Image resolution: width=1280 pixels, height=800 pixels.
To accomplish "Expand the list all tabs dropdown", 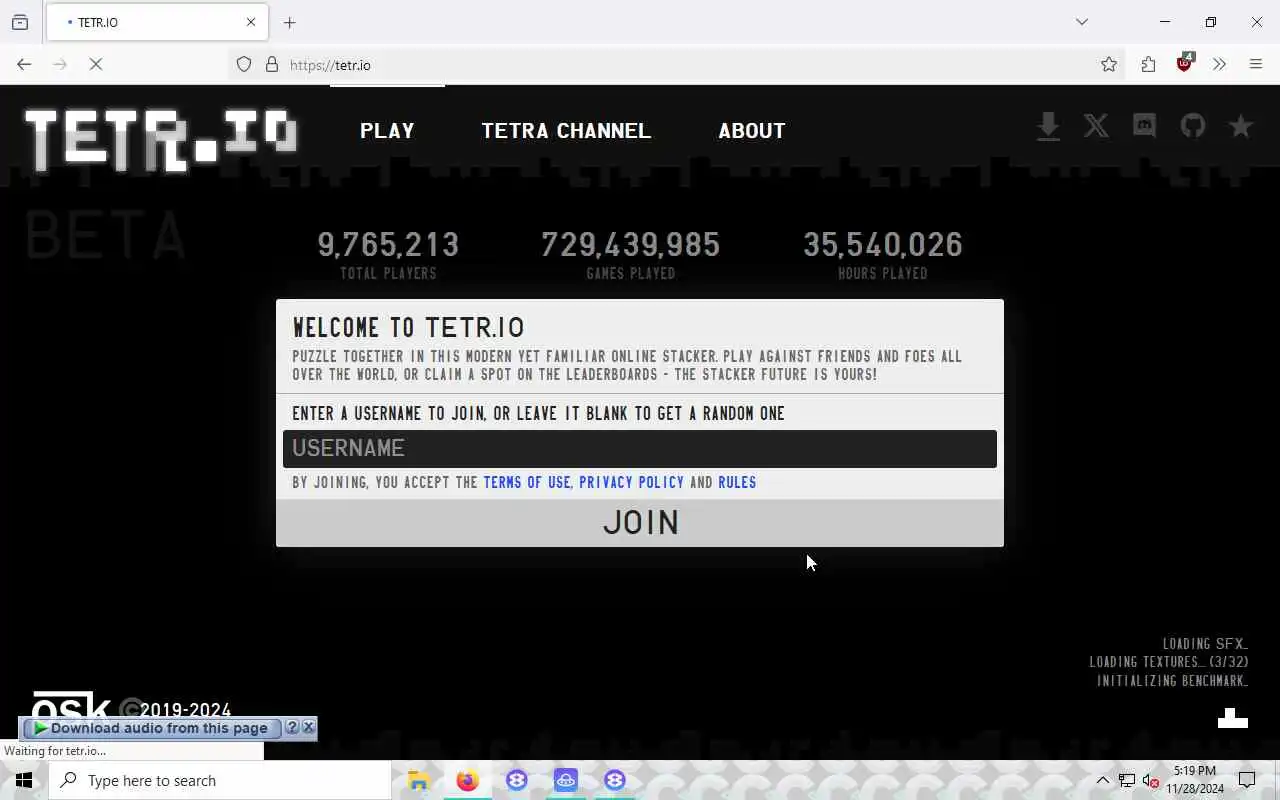I will (1082, 22).
